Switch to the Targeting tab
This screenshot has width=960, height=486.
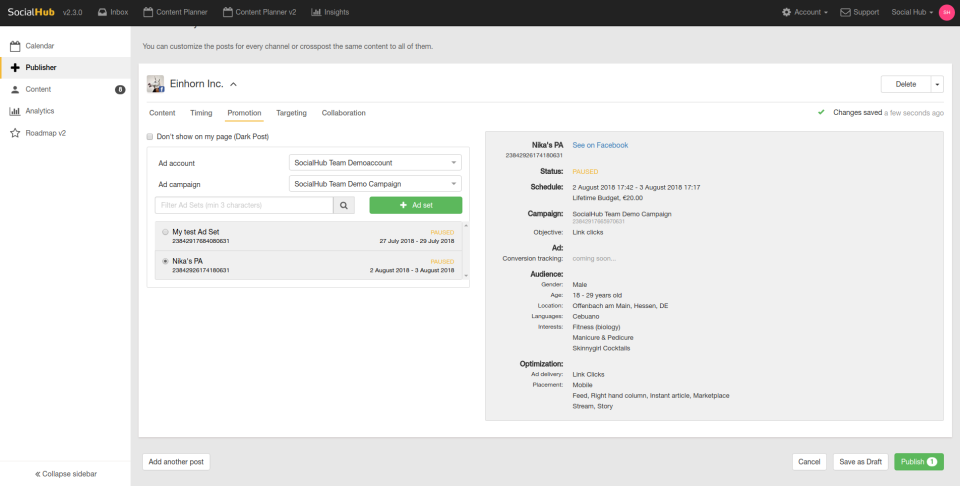[x=291, y=113]
